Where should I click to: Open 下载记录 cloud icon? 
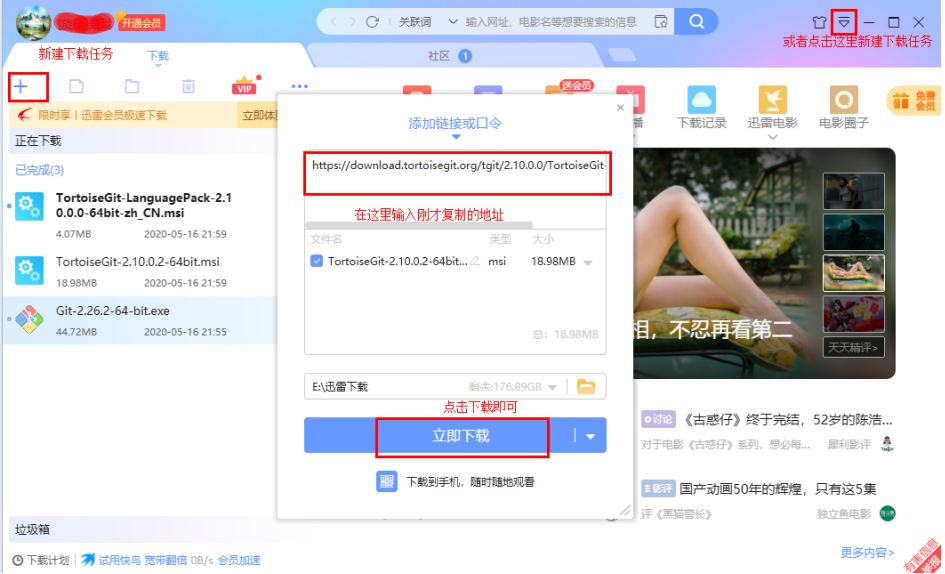[702, 100]
